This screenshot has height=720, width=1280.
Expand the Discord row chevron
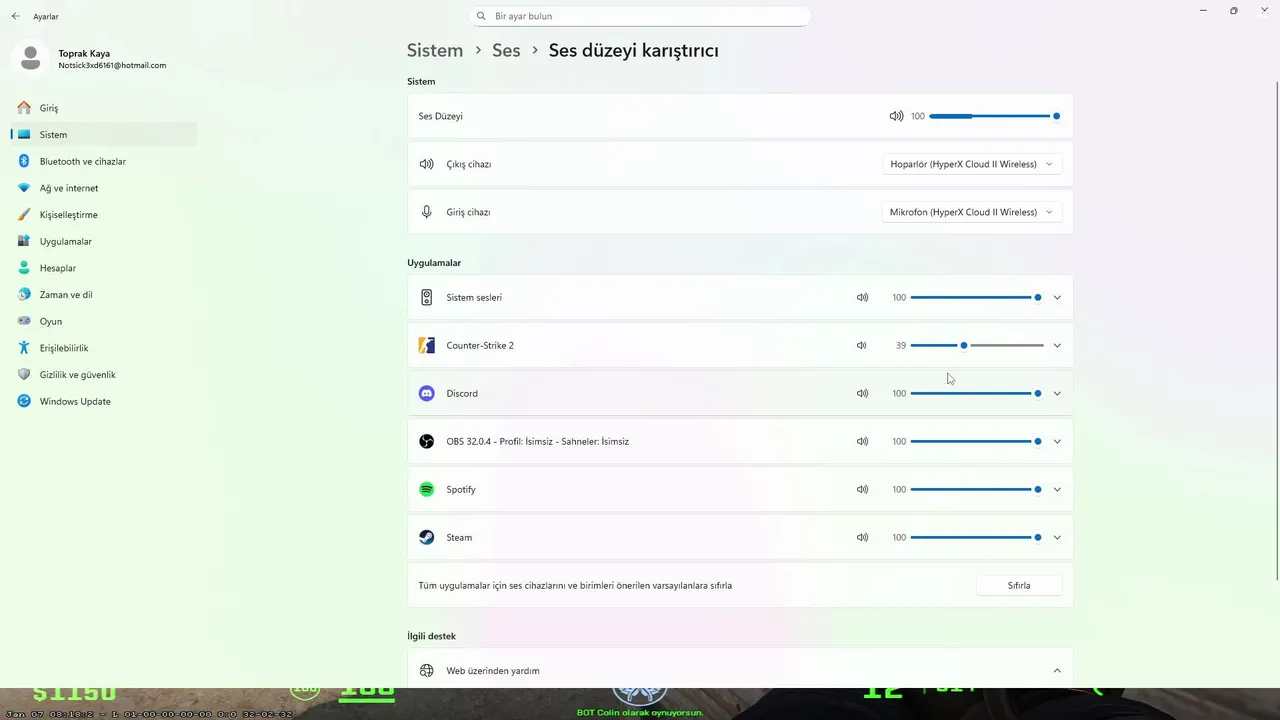tap(1057, 393)
